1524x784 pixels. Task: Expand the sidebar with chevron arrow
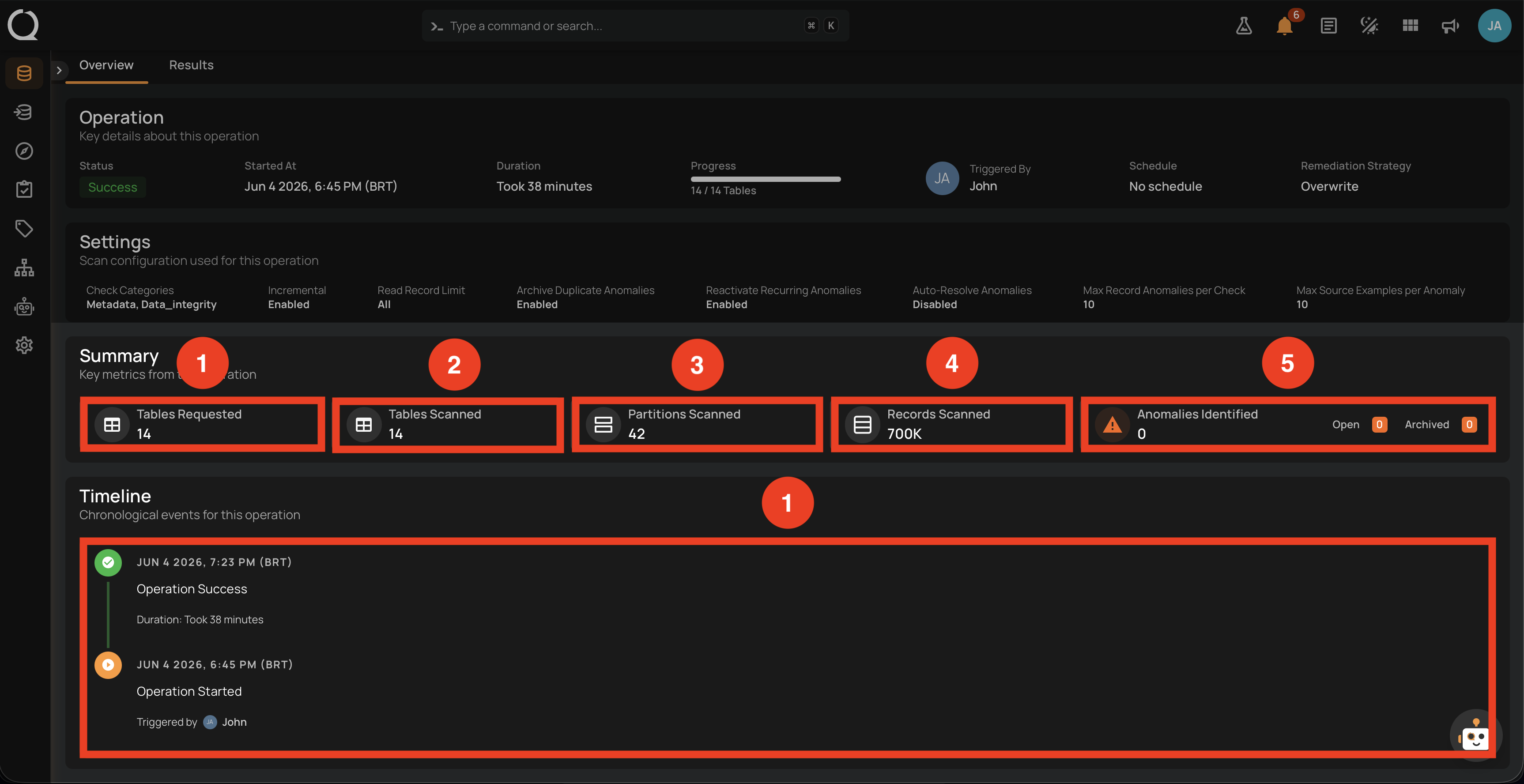pyautogui.click(x=59, y=70)
